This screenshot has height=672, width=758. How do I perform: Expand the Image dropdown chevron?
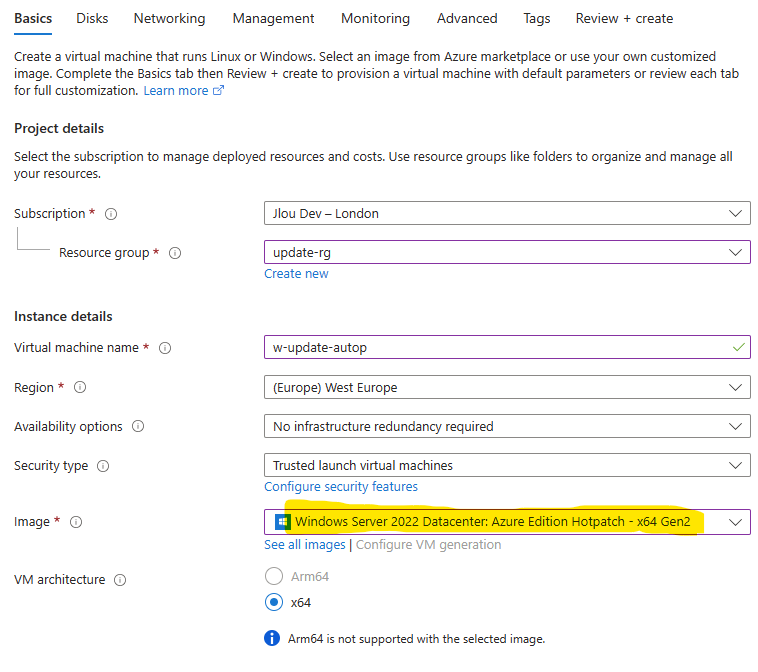coord(735,522)
